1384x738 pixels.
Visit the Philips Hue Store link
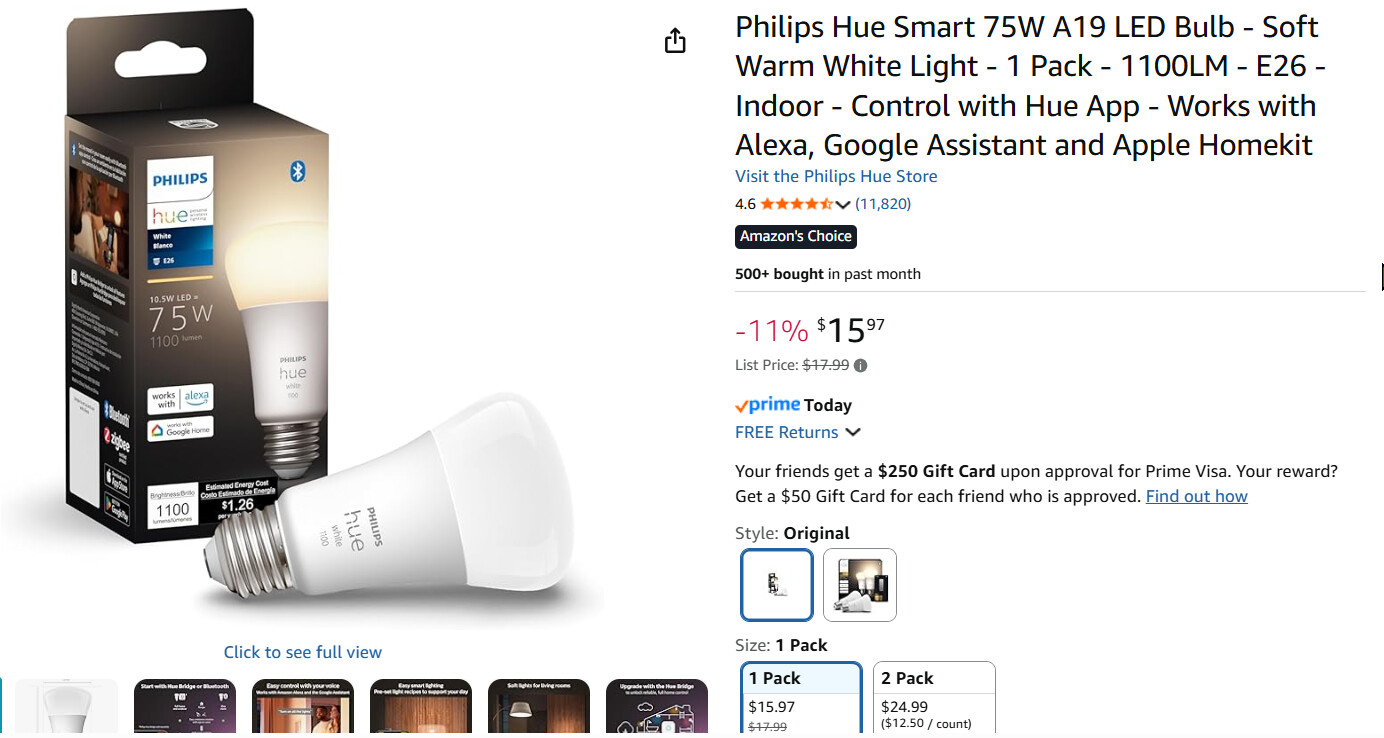[836, 177]
